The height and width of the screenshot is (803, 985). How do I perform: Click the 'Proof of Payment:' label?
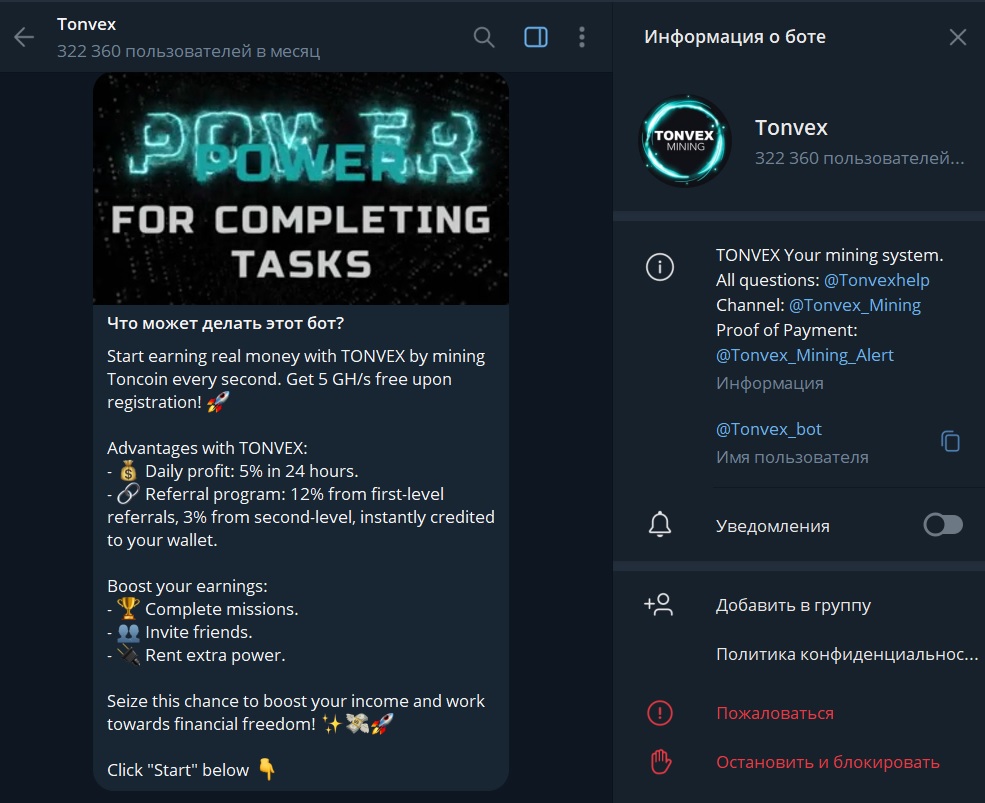click(x=786, y=330)
